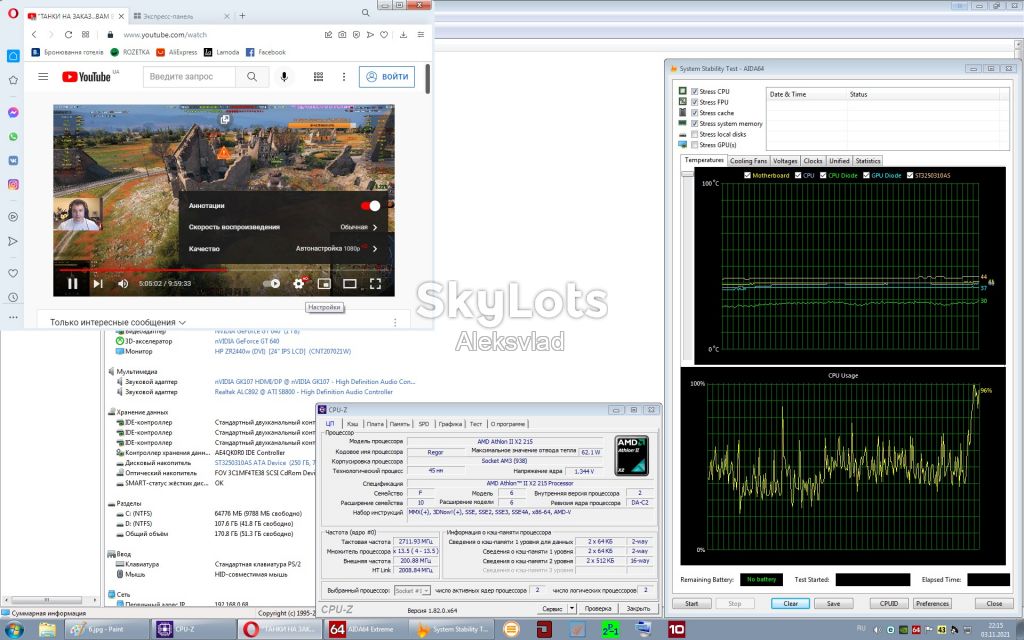
Task: Toggle YouTube autoplay switch
Action: point(272,283)
